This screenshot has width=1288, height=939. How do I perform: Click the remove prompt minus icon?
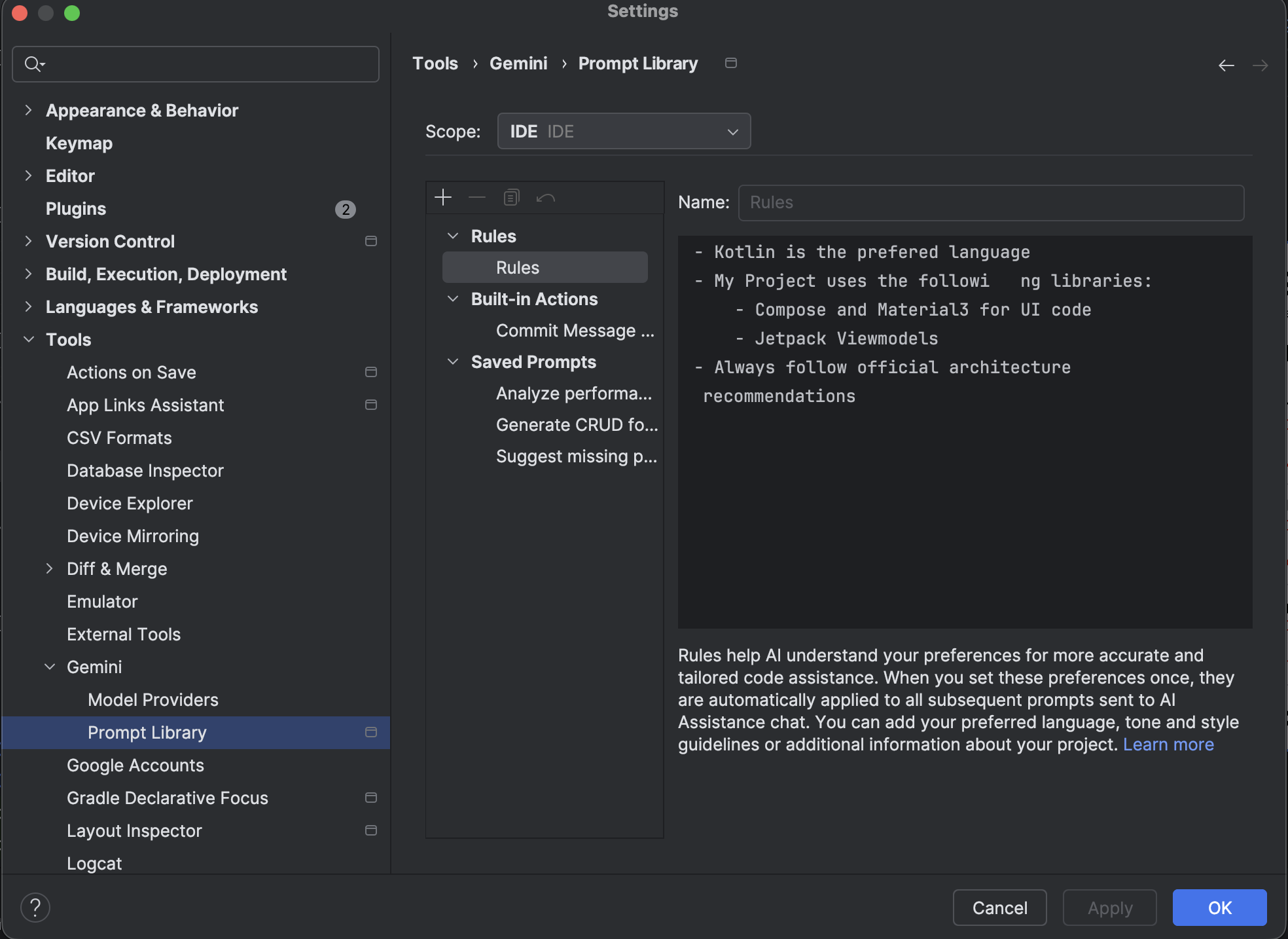pyautogui.click(x=477, y=197)
